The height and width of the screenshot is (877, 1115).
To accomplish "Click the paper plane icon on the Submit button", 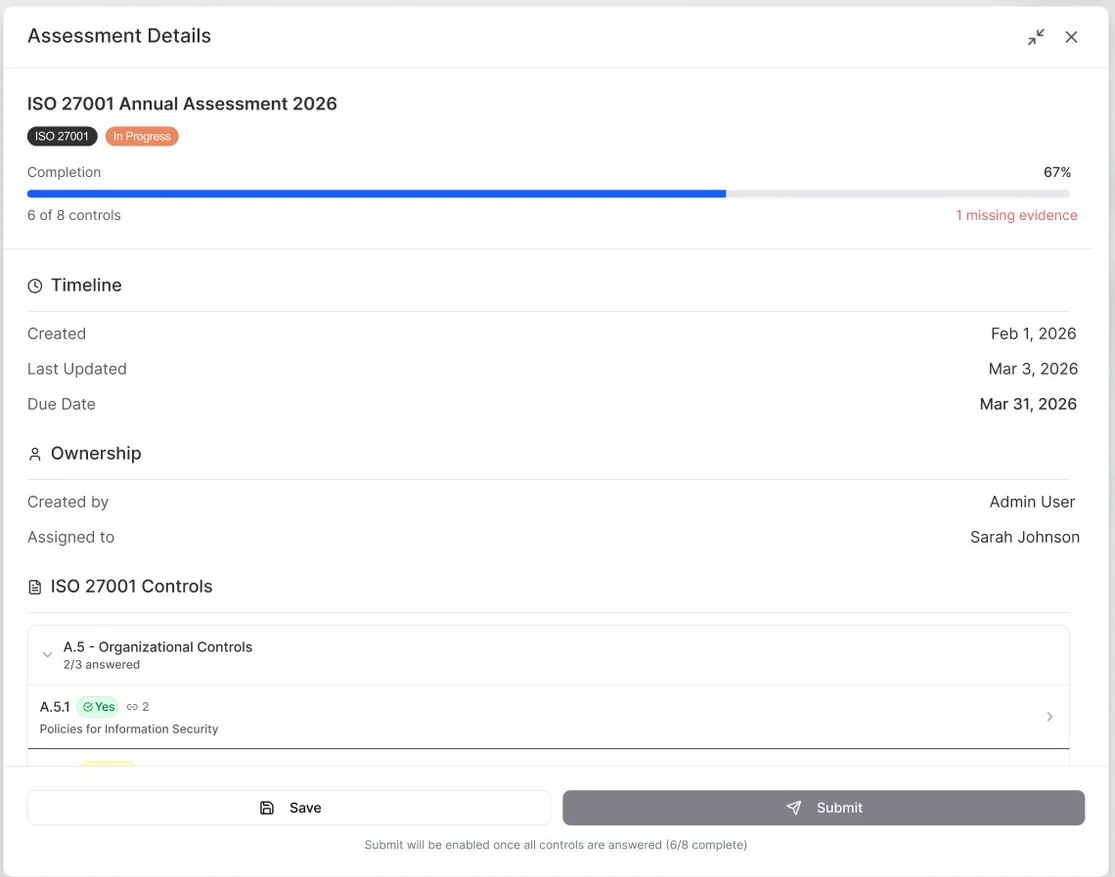I will [x=794, y=808].
